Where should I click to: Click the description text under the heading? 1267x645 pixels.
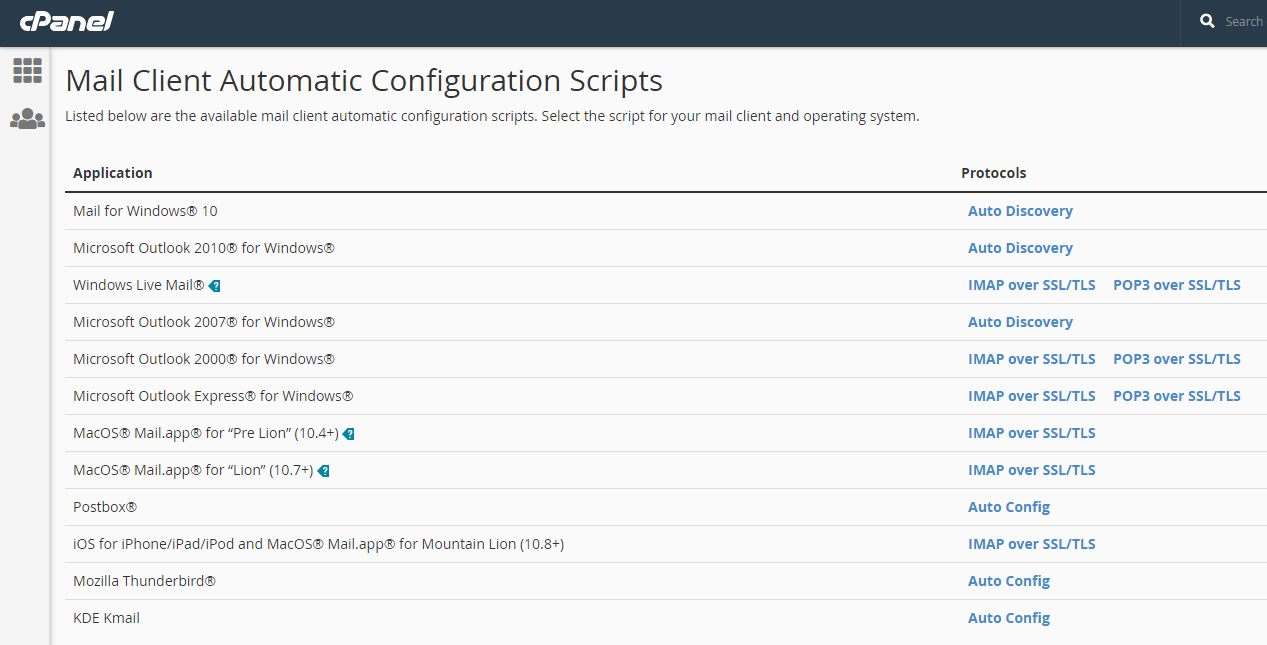[492, 116]
